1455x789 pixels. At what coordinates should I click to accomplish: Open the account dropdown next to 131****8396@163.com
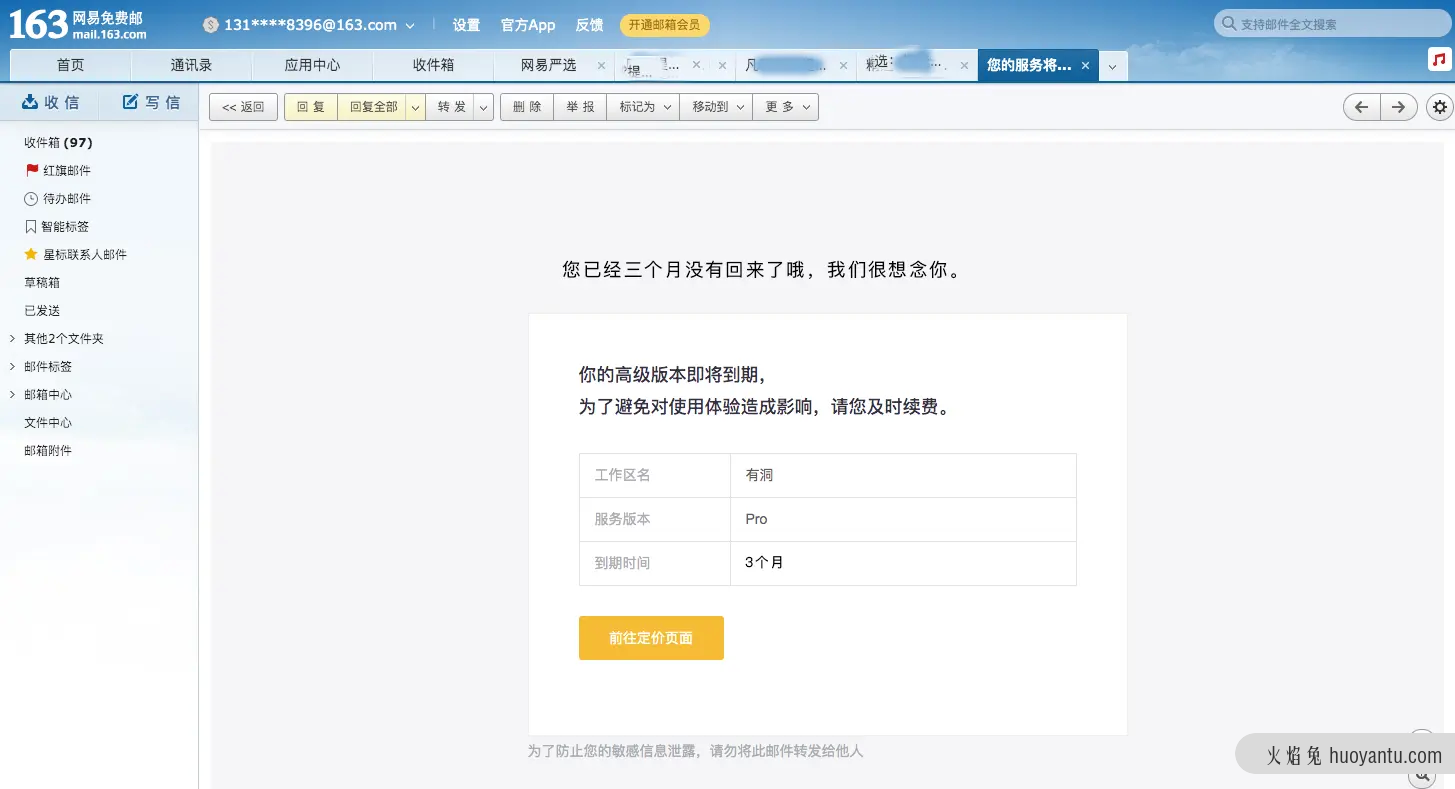[x=410, y=26]
